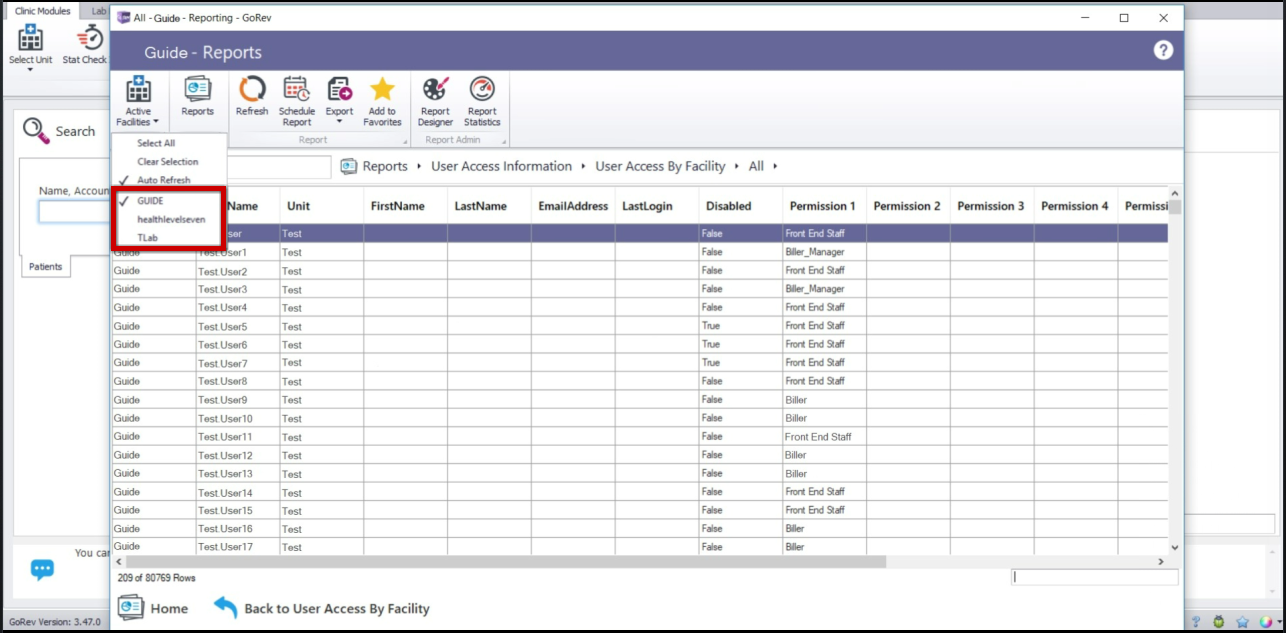
Task: Open the Report Admin group launcher
Action: click(x=503, y=142)
